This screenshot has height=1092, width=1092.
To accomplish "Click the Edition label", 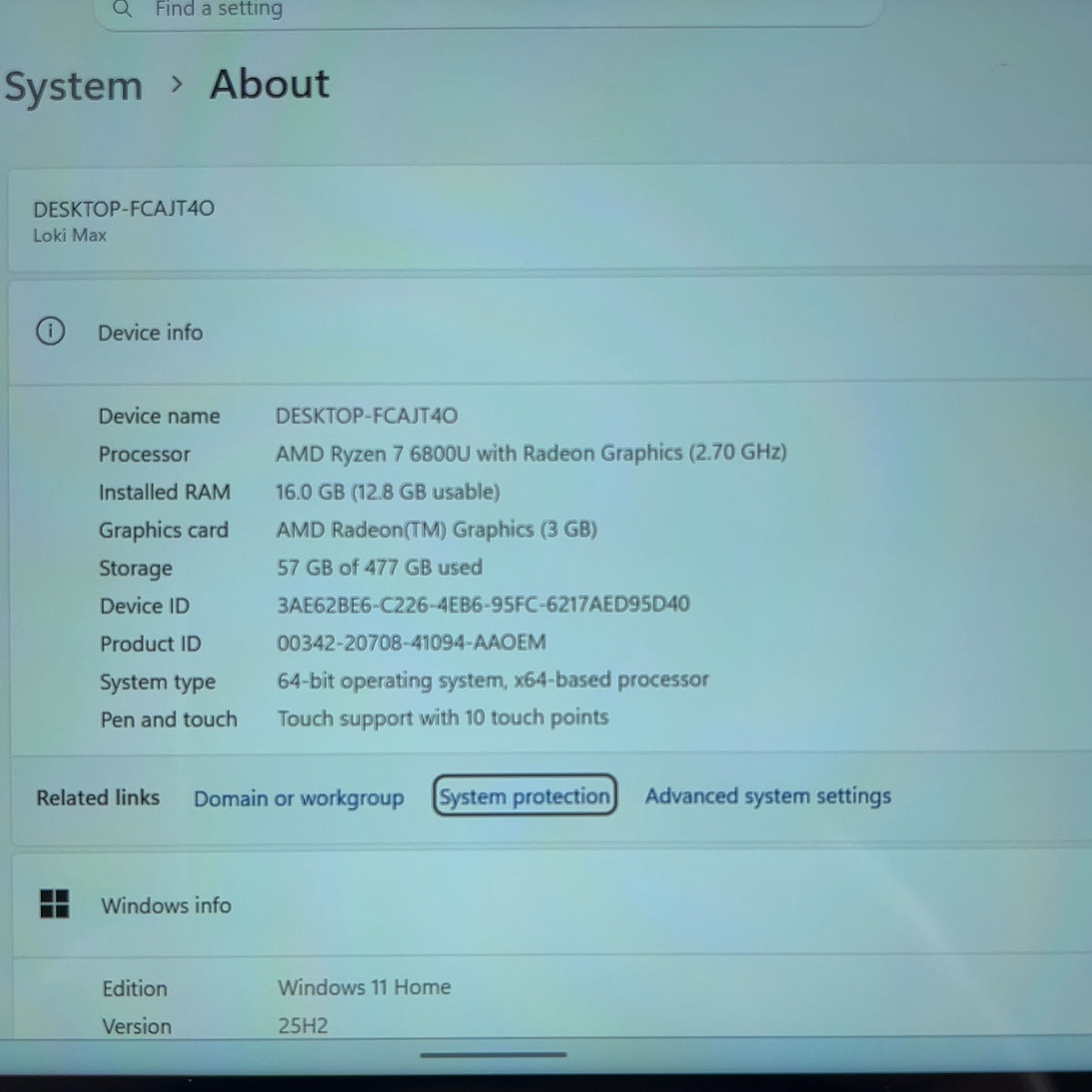I will pyautogui.click(x=135, y=989).
